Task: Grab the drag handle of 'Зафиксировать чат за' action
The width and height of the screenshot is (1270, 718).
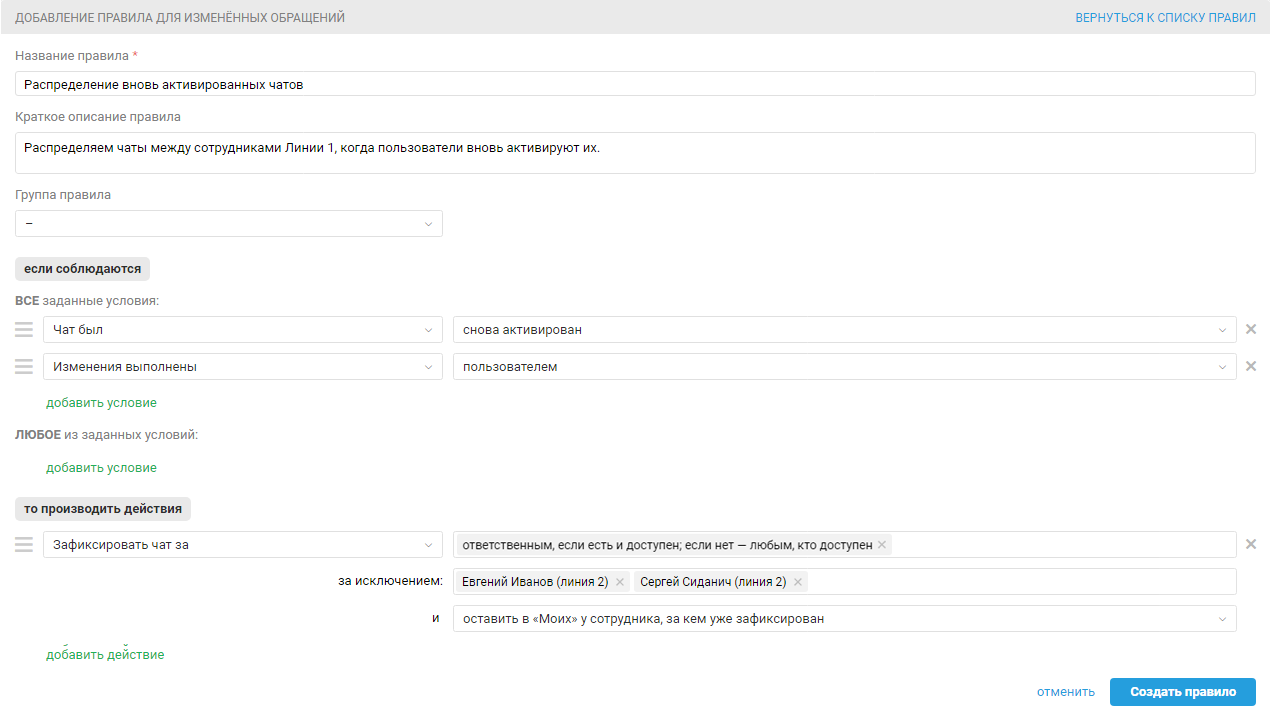Action: point(24,545)
